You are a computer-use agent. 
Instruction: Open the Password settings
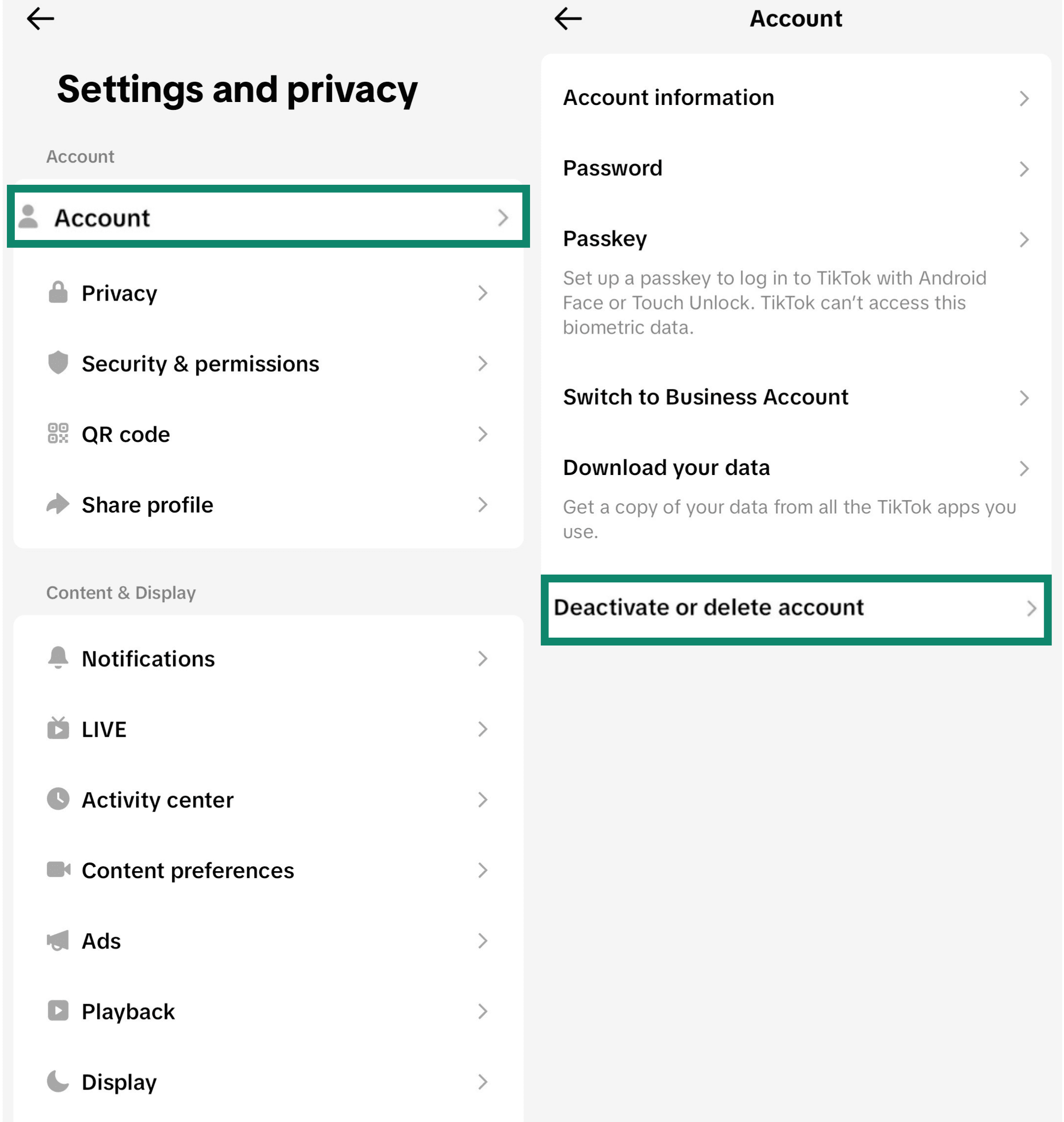pyautogui.click(x=612, y=168)
